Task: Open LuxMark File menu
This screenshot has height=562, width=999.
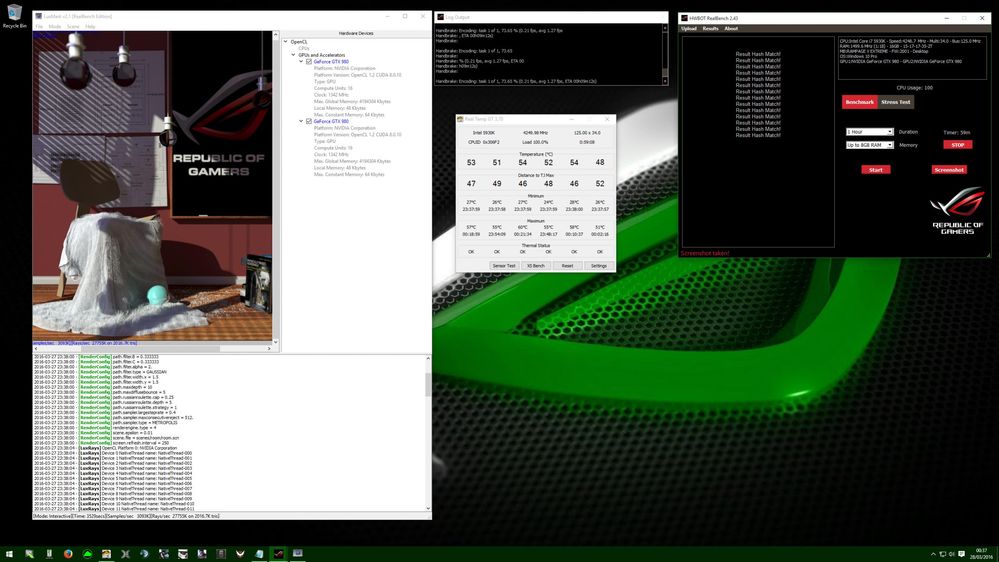Action: [x=39, y=27]
